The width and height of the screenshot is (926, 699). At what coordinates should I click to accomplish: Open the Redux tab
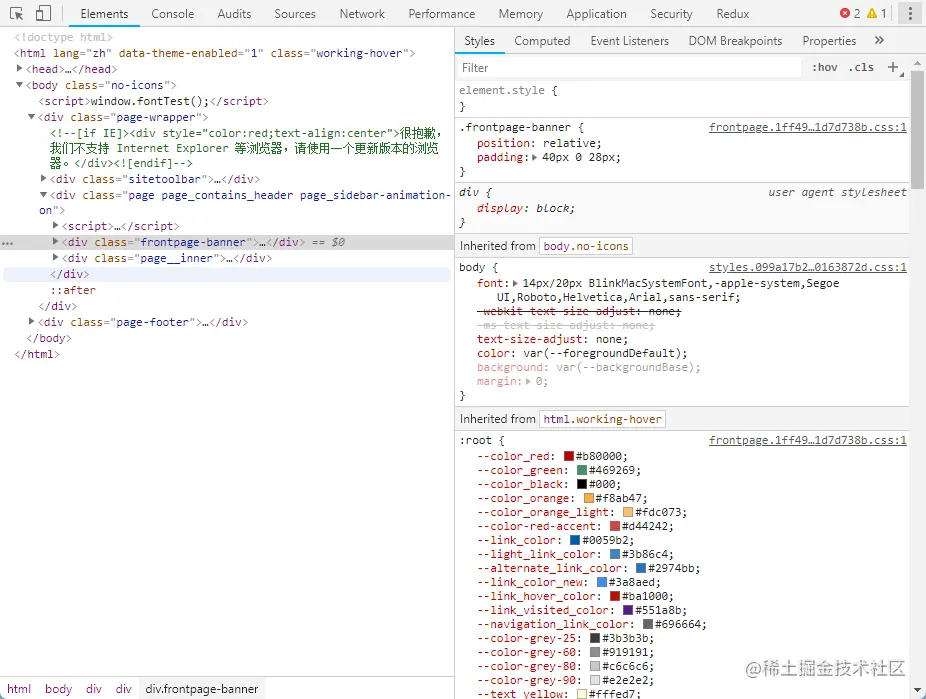pos(732,14)
